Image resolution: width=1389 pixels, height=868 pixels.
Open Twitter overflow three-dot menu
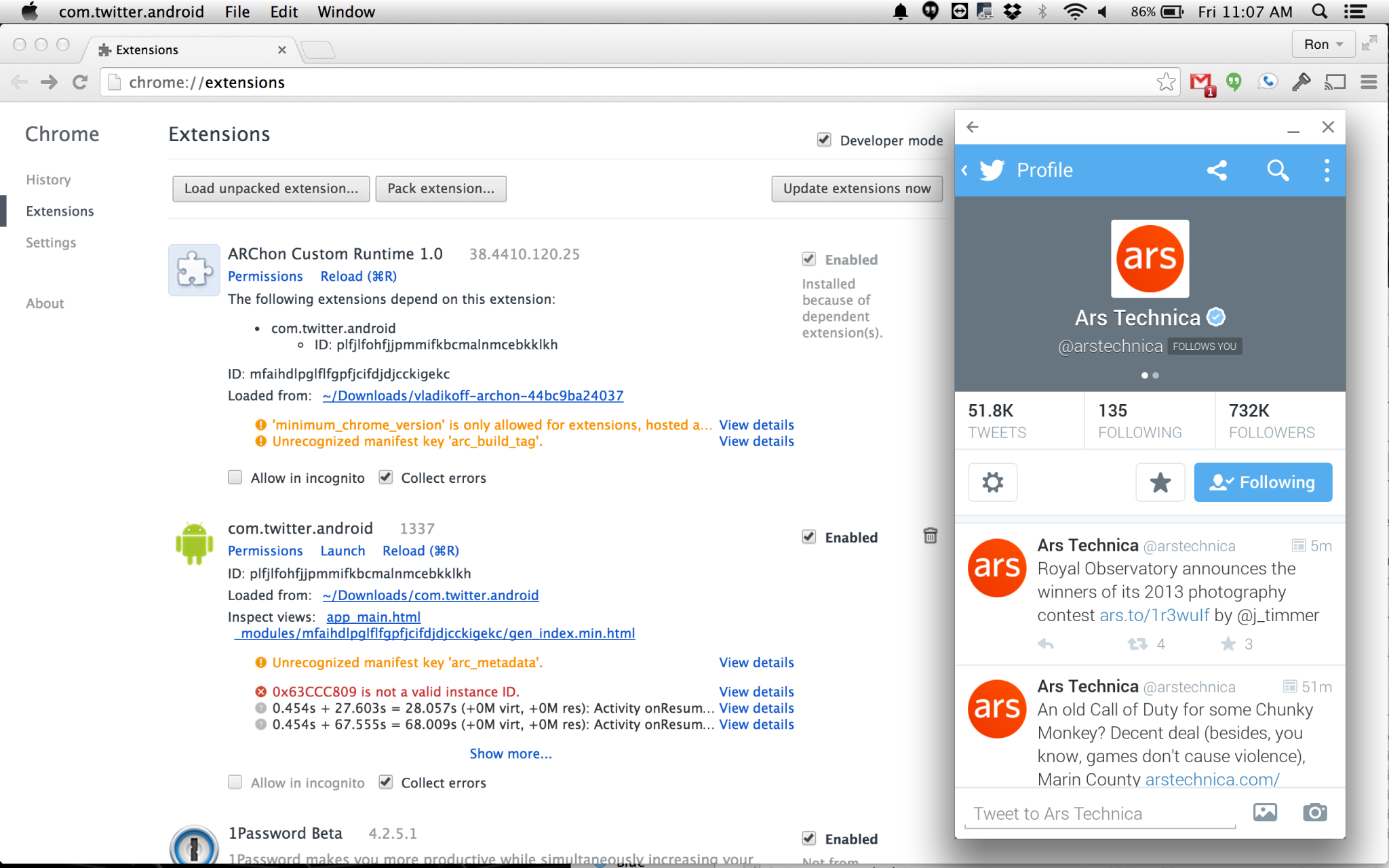1327,170
